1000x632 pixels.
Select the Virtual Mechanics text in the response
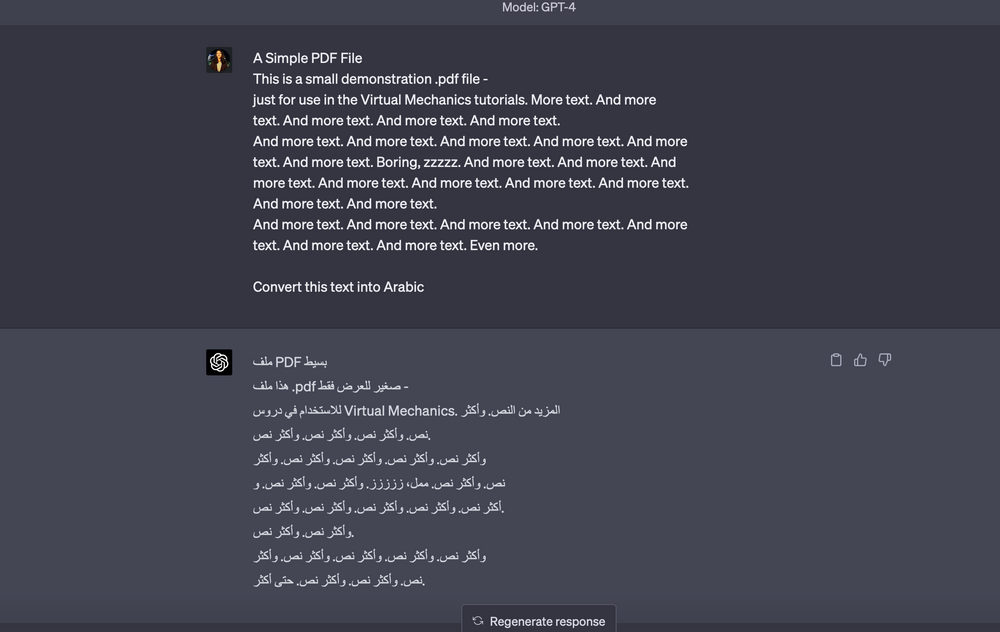click(397, 410)
